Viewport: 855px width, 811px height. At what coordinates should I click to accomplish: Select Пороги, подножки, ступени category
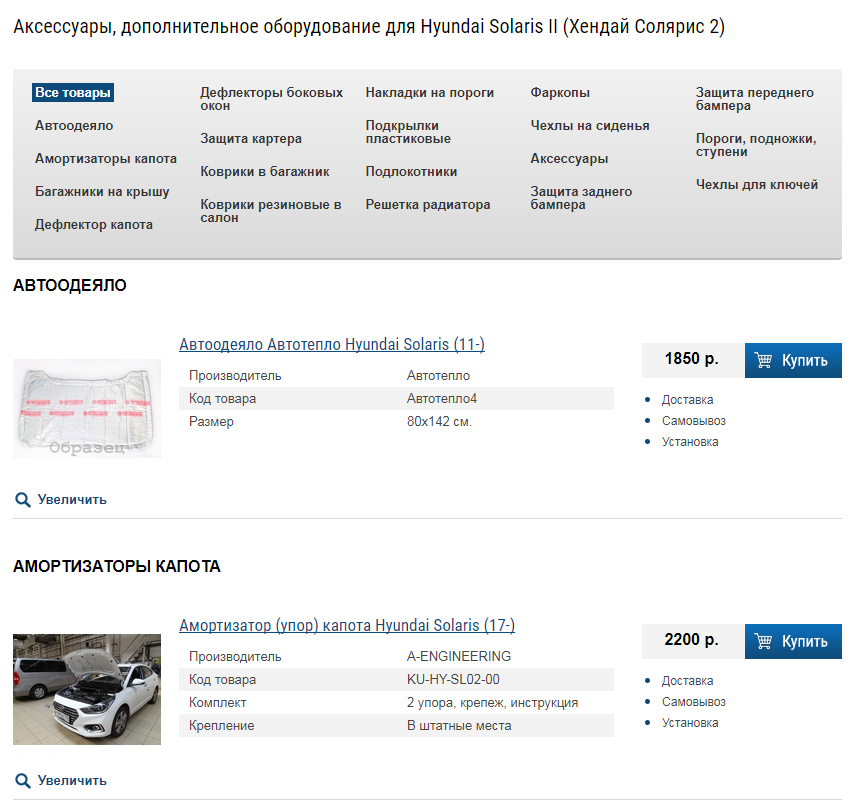[756, 145]
